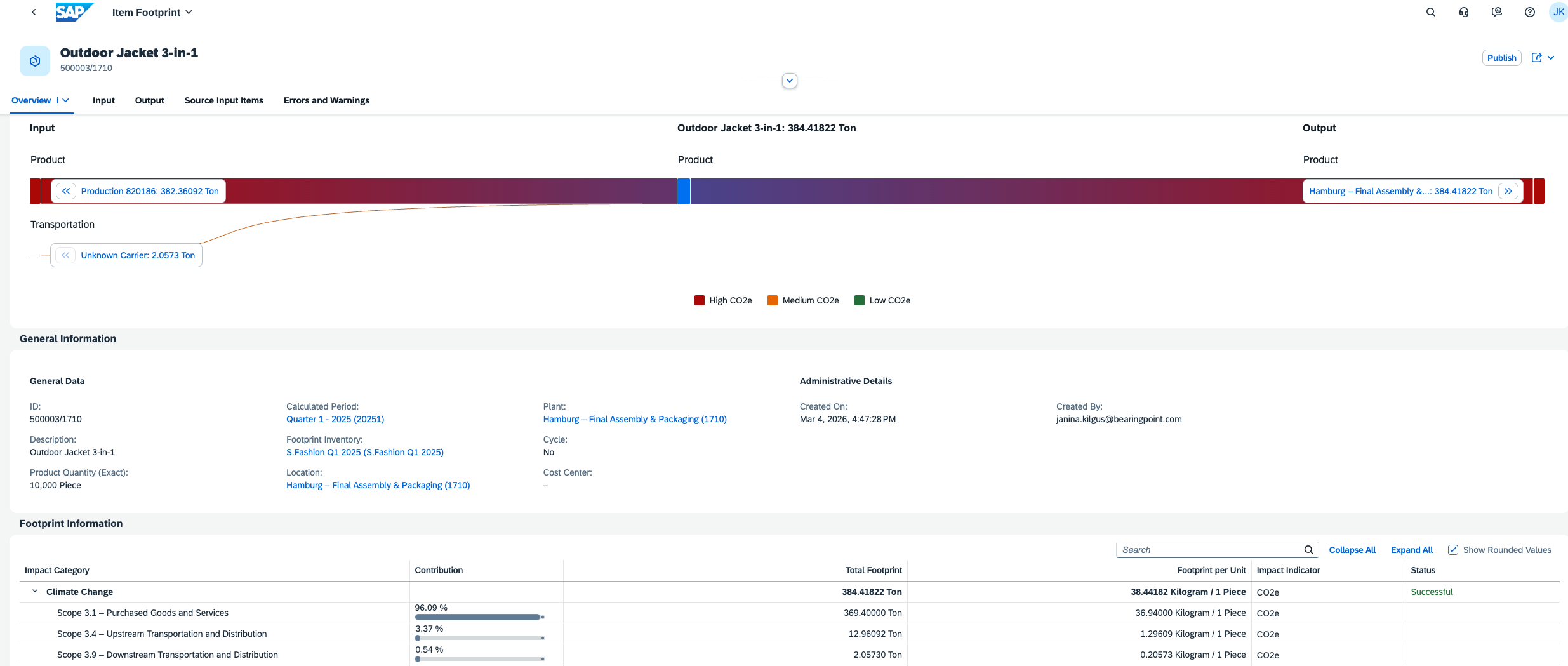Viewport: 1568px width, 666px height.
Task: Open the search icon in header
Action: click(1430, 12)
